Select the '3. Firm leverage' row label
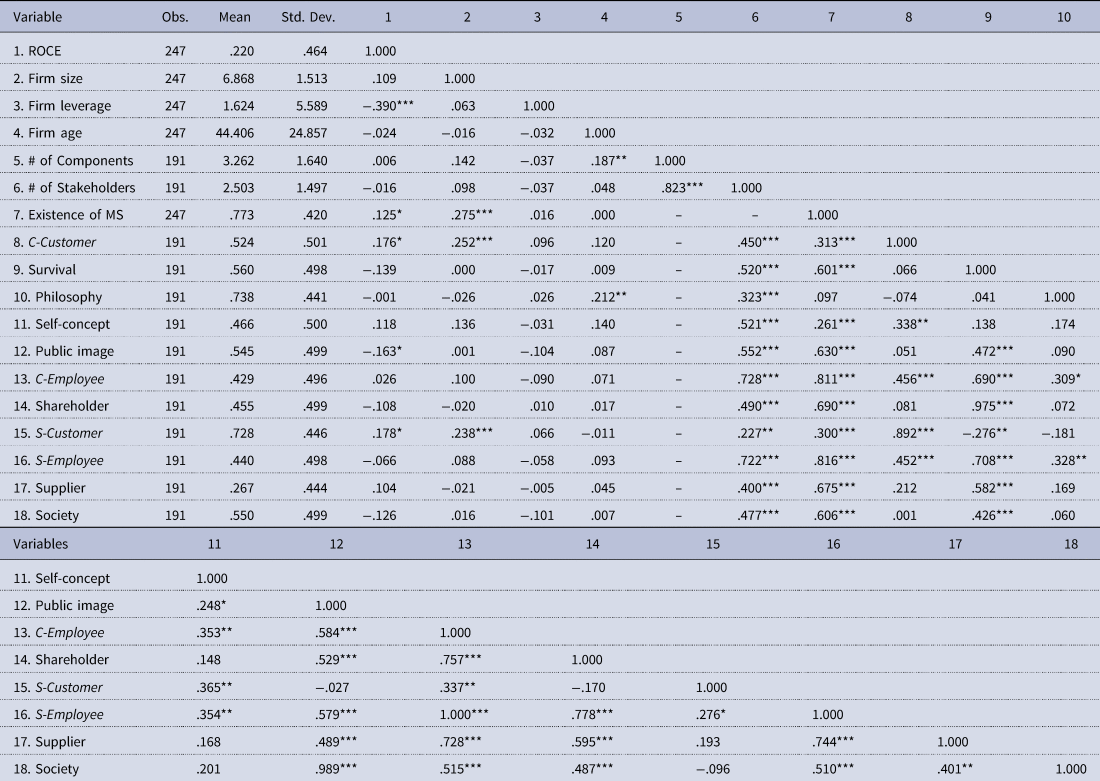 (x=62, y=105)
